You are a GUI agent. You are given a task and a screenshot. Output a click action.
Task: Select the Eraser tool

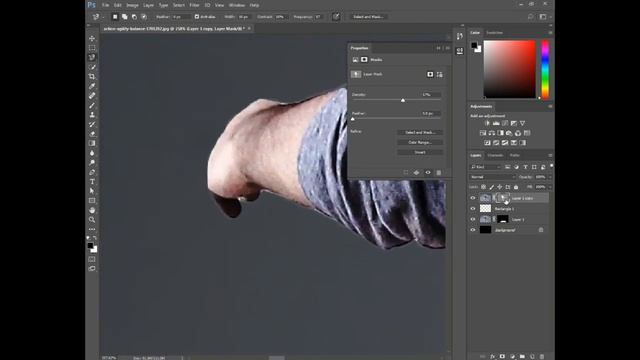pos(92,134)
